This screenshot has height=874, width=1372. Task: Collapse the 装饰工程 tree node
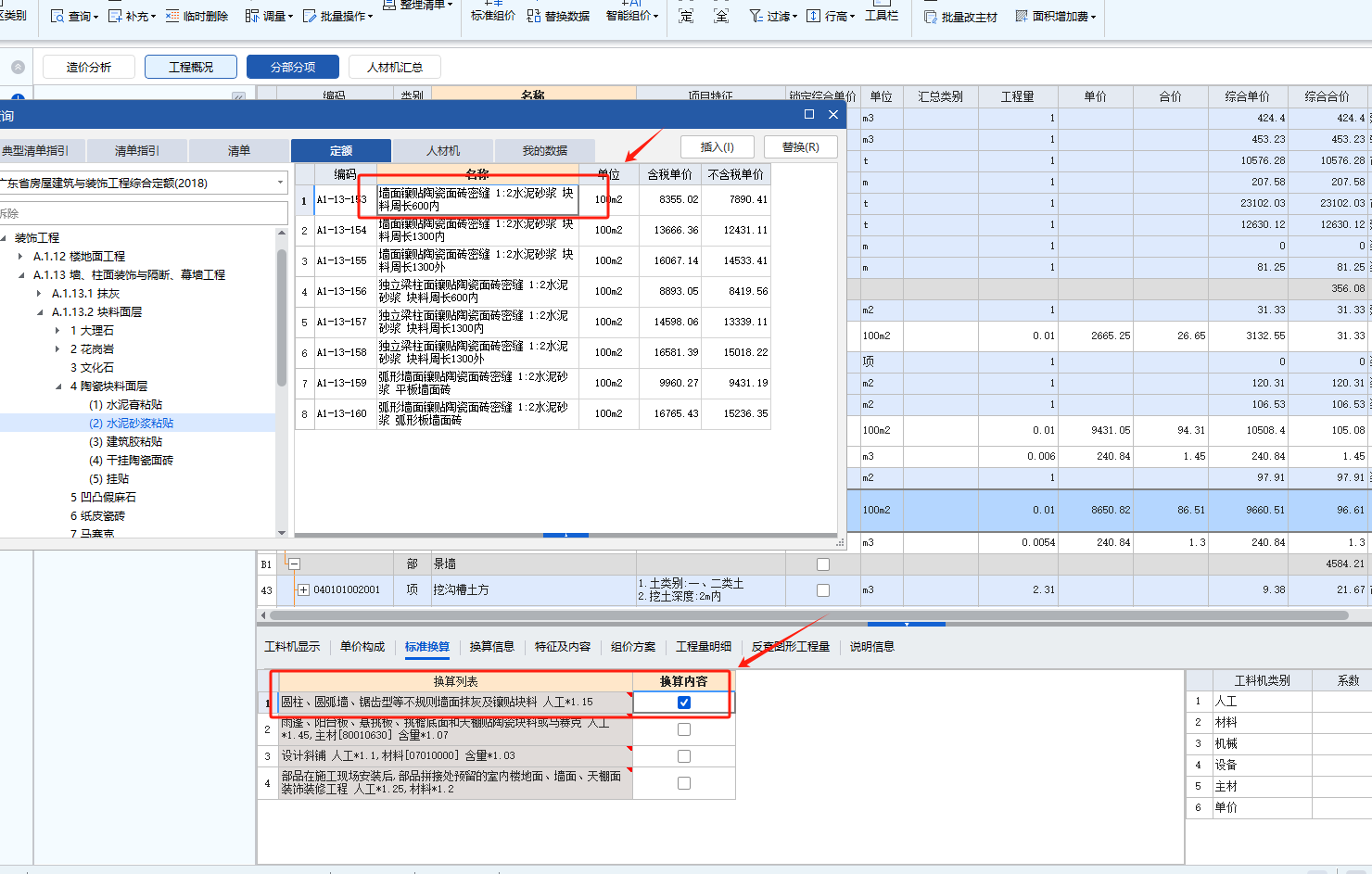click(4, 238)
